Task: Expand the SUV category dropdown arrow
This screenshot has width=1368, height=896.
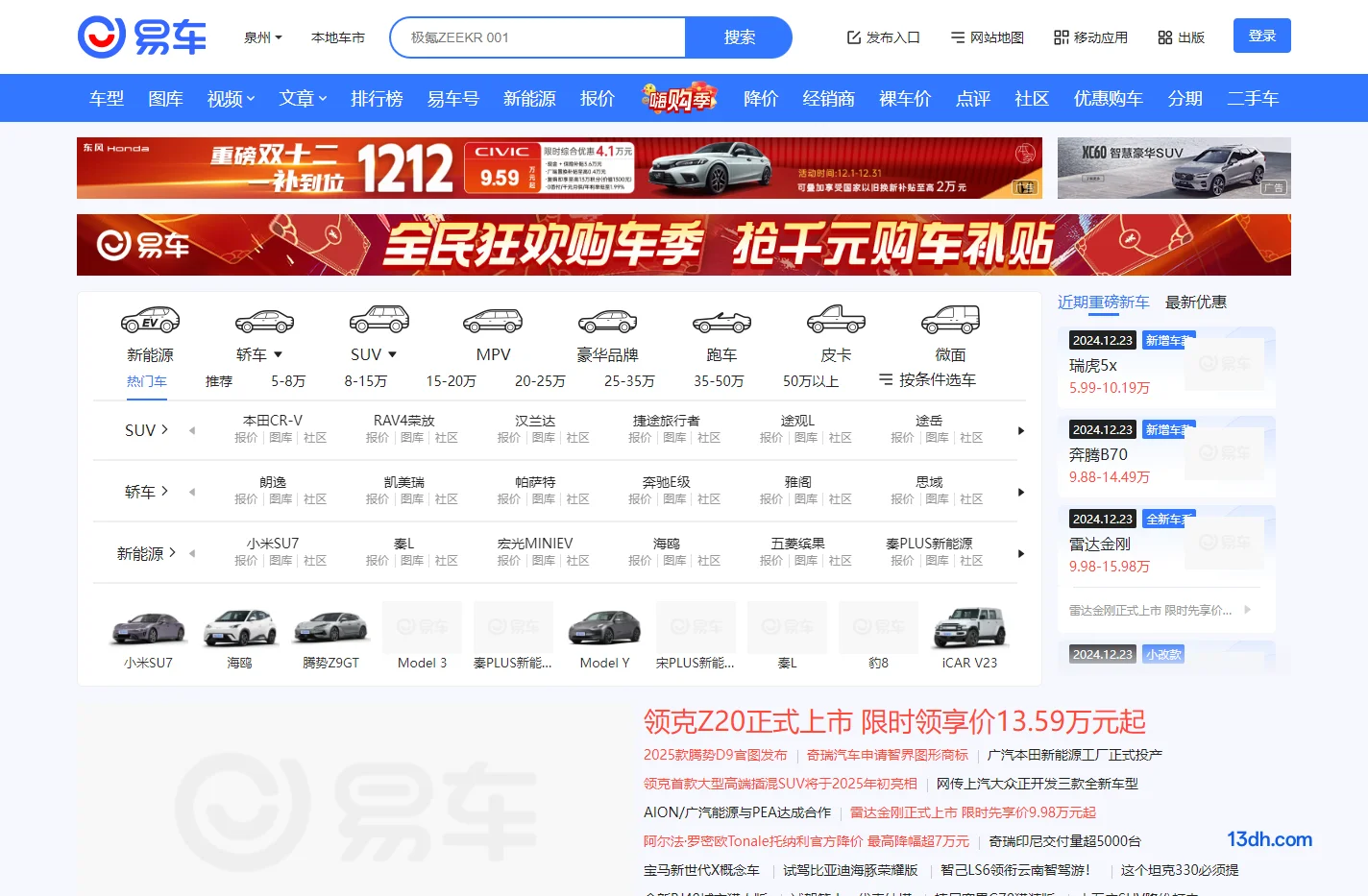Action: click(392, 355)
